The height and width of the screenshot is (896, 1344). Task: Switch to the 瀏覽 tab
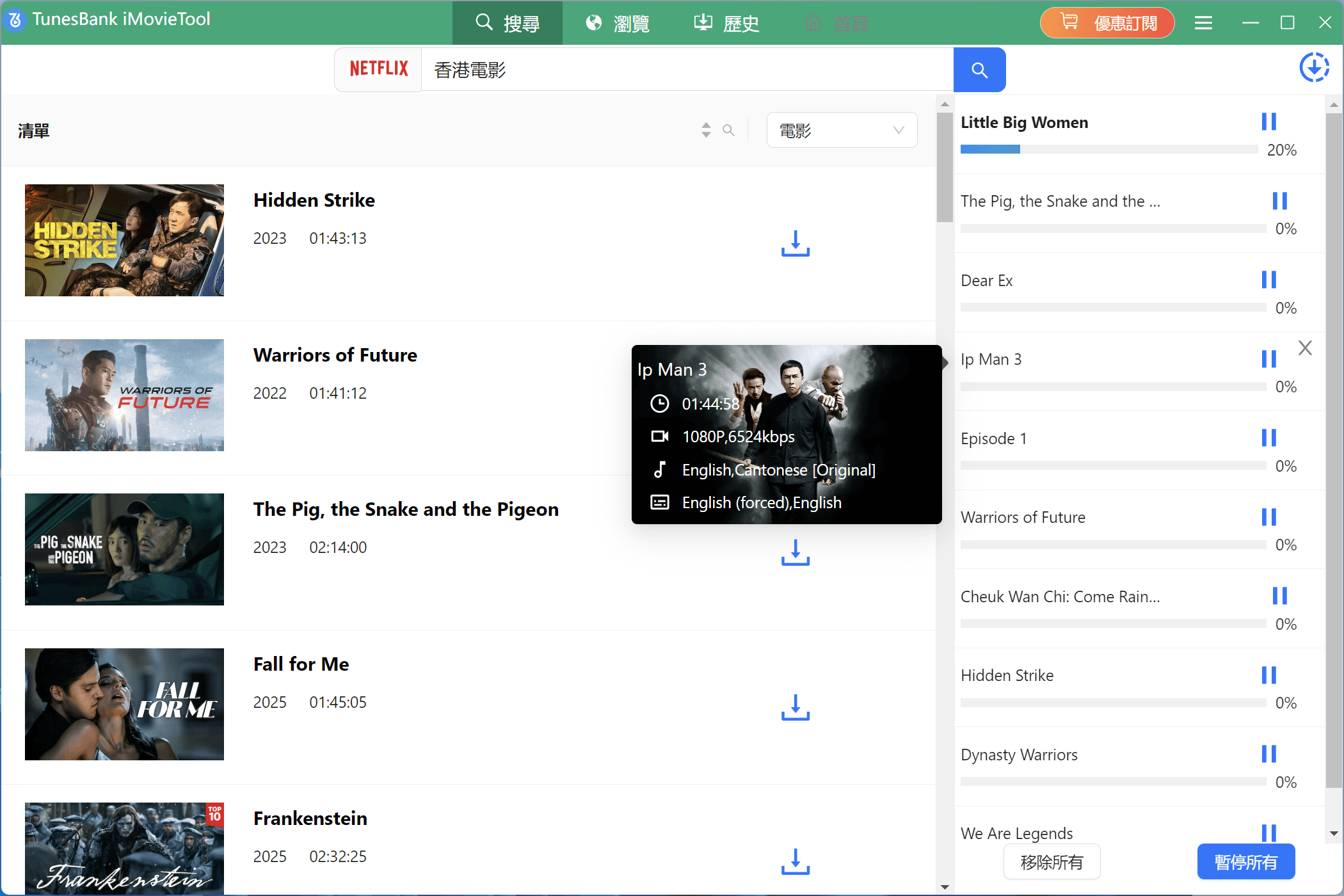coord(618,24)
